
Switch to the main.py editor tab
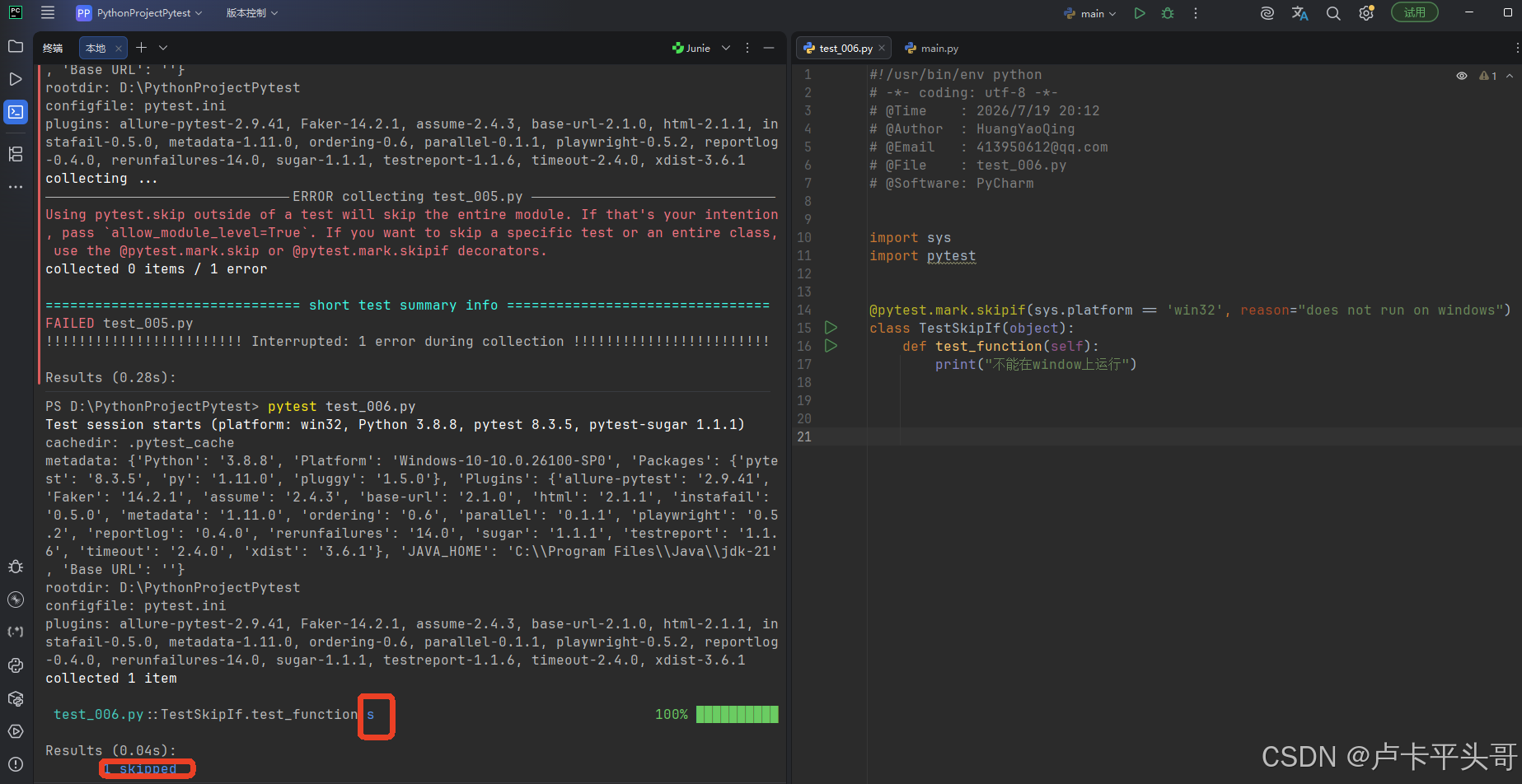point(932,49)
